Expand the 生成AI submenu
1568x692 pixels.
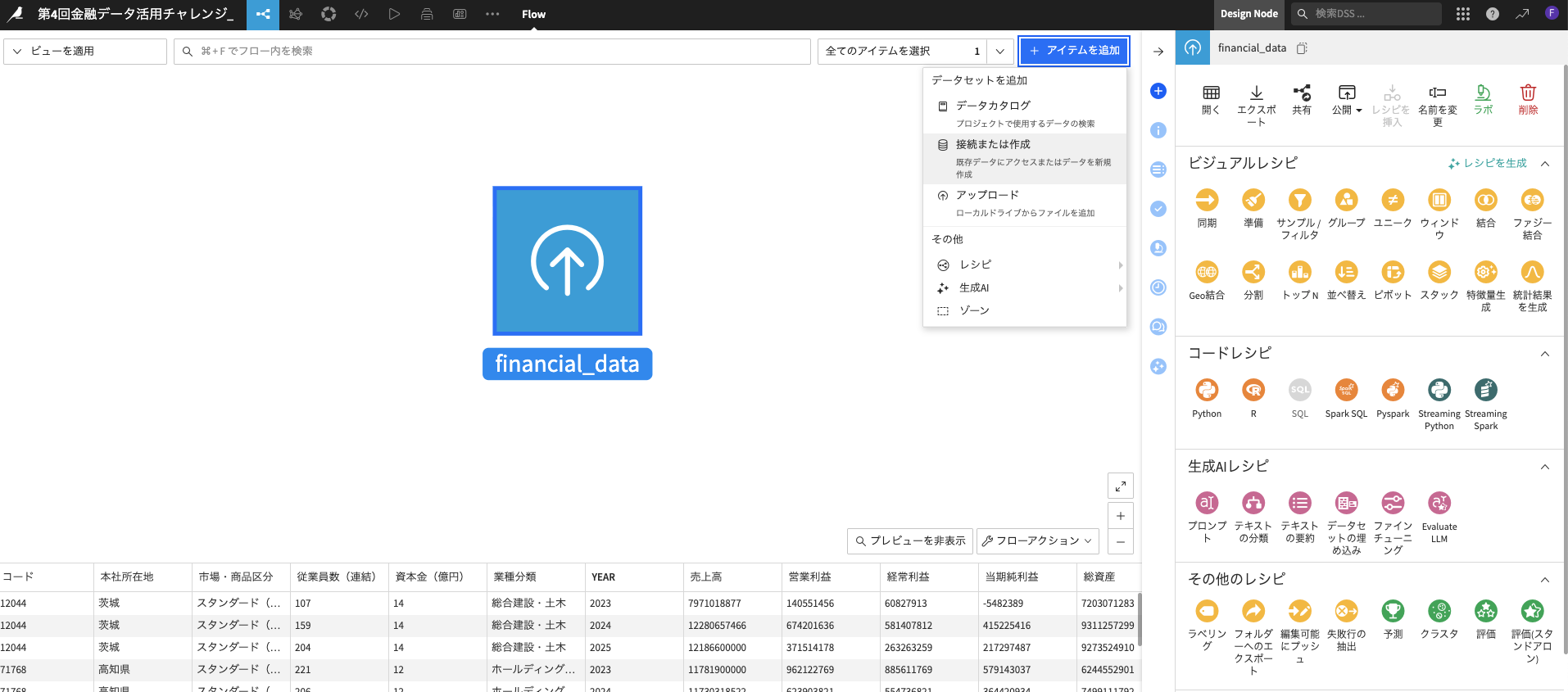pyautogui.click(x=1025, y=287)
